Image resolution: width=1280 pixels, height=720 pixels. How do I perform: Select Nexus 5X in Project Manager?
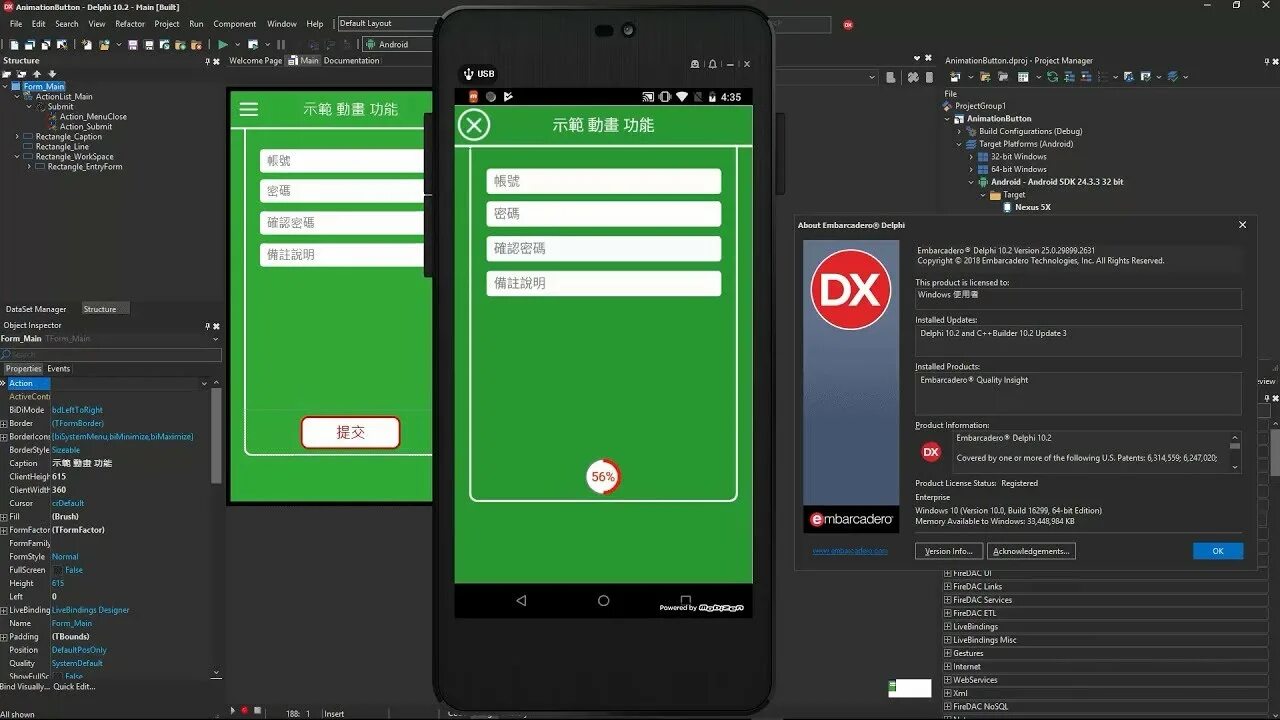(x=1033, y=207)
